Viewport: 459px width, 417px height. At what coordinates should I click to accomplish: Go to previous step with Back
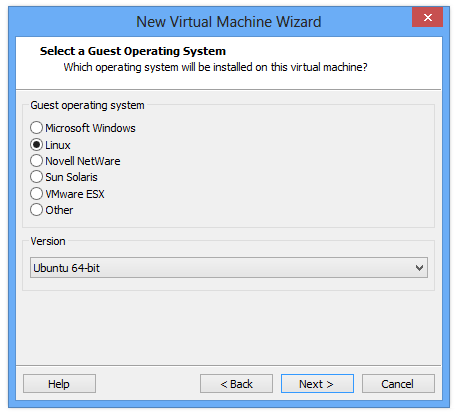236,384
